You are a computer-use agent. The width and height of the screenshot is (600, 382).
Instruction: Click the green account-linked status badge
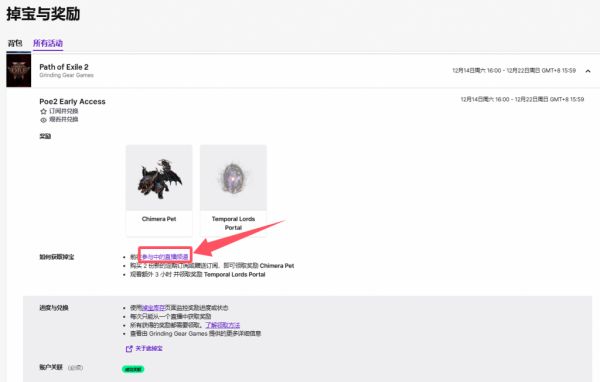(x=133, y=369)
